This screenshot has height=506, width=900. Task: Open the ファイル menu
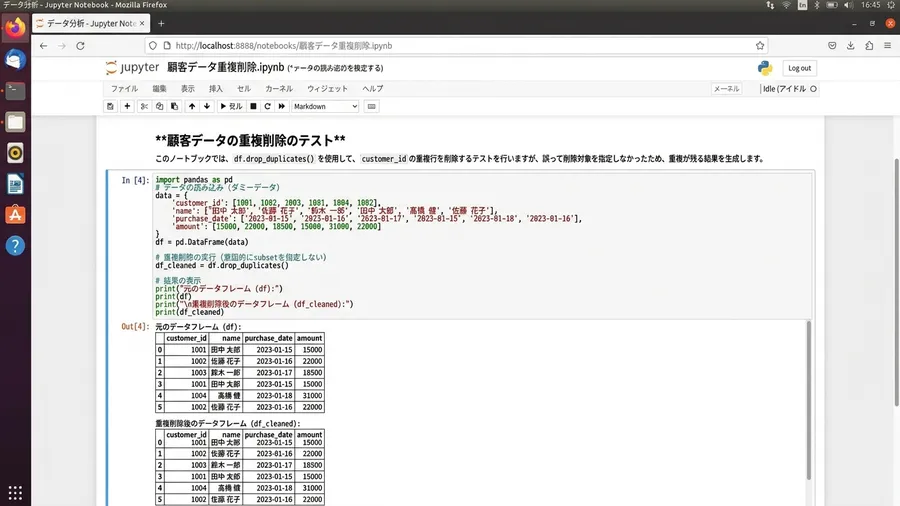124,89
